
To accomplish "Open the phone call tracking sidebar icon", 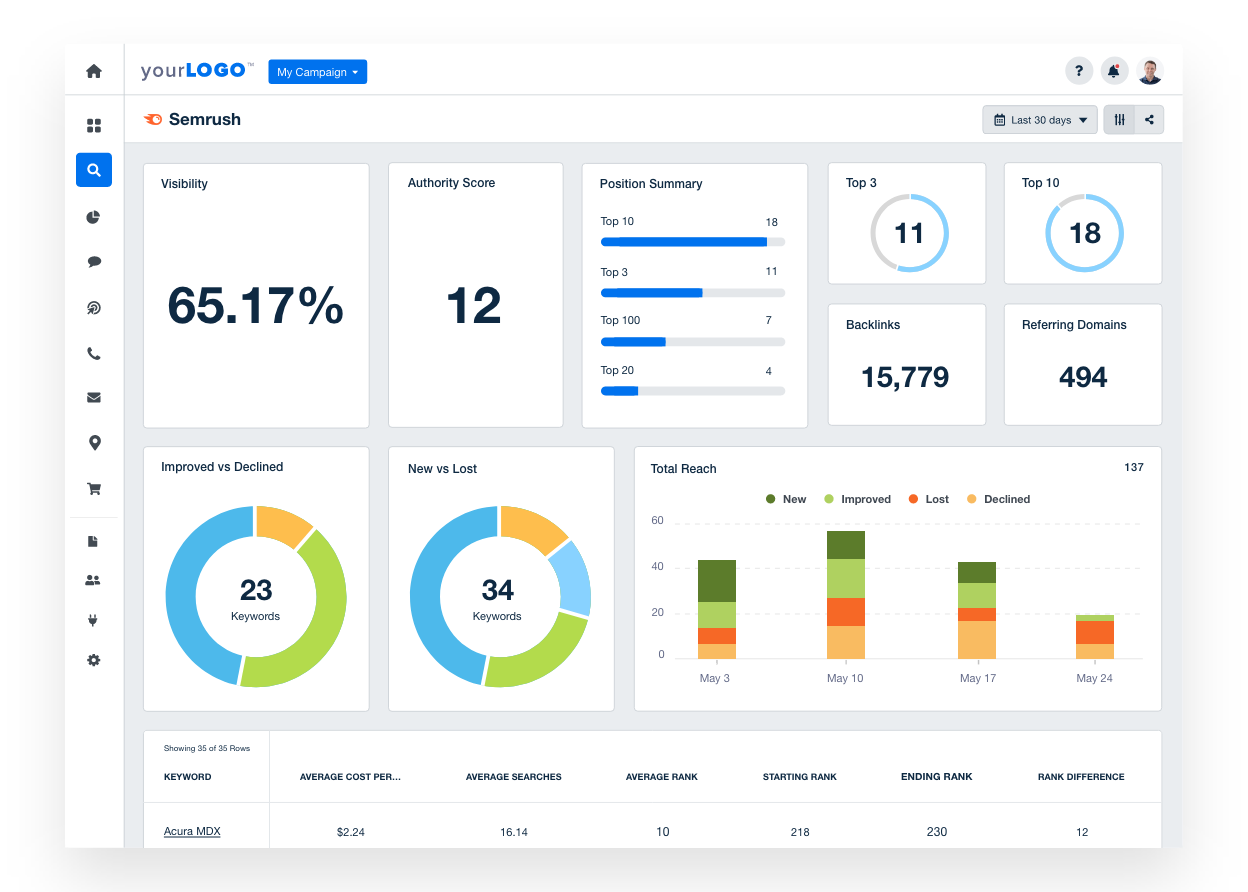I will coord(94,354).
